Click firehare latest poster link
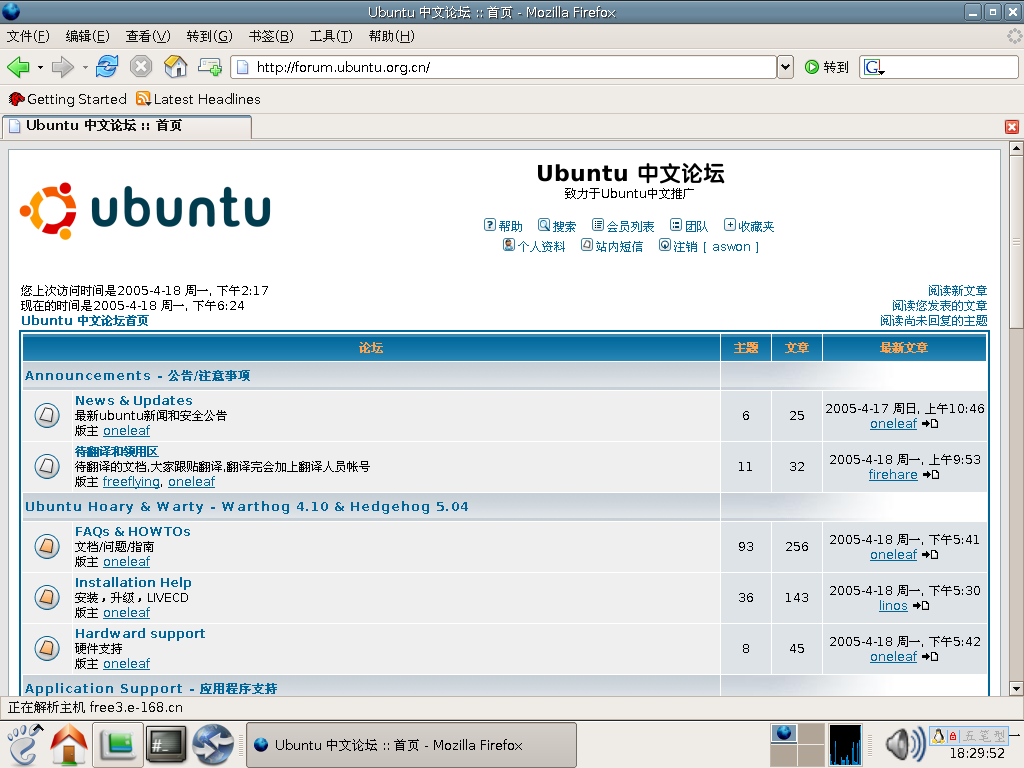 click(x=893, y=475)
